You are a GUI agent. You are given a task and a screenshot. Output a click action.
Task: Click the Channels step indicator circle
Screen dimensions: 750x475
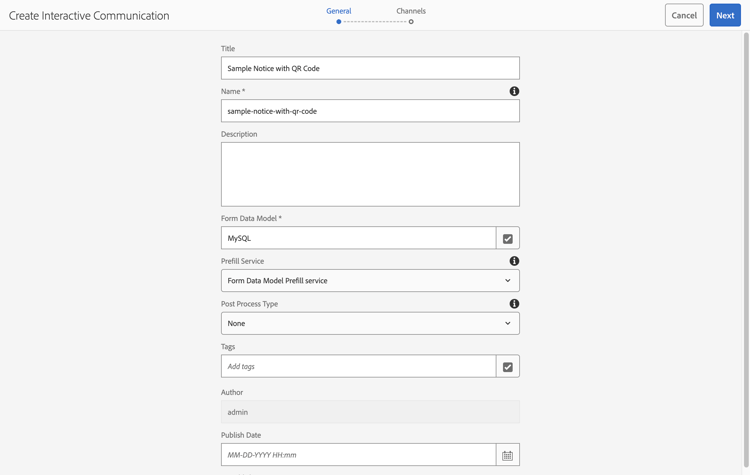[411, 22]
